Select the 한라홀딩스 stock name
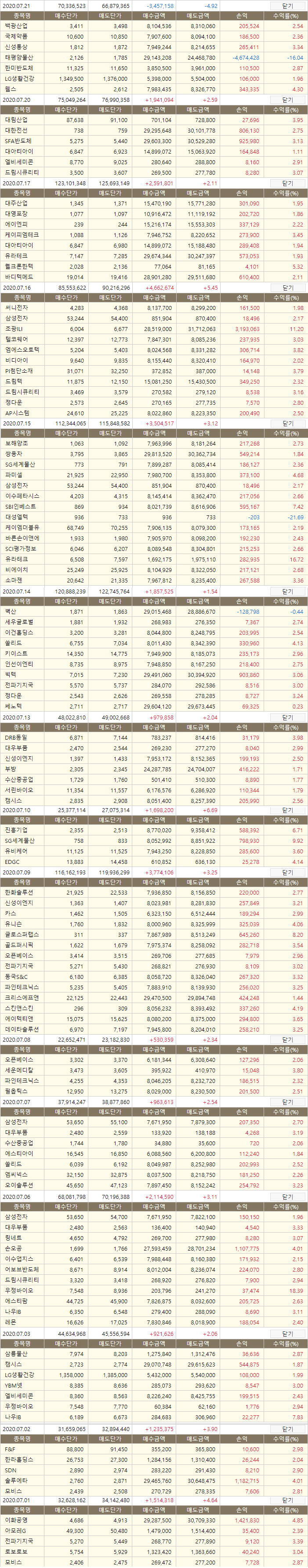 19,1460
